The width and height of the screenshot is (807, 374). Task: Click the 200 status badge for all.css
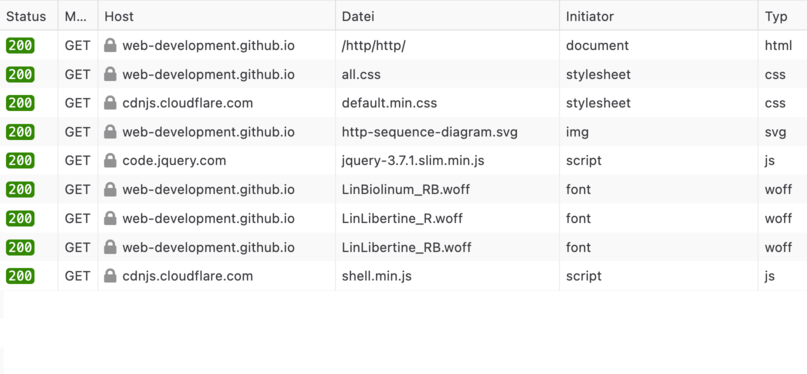20,74
